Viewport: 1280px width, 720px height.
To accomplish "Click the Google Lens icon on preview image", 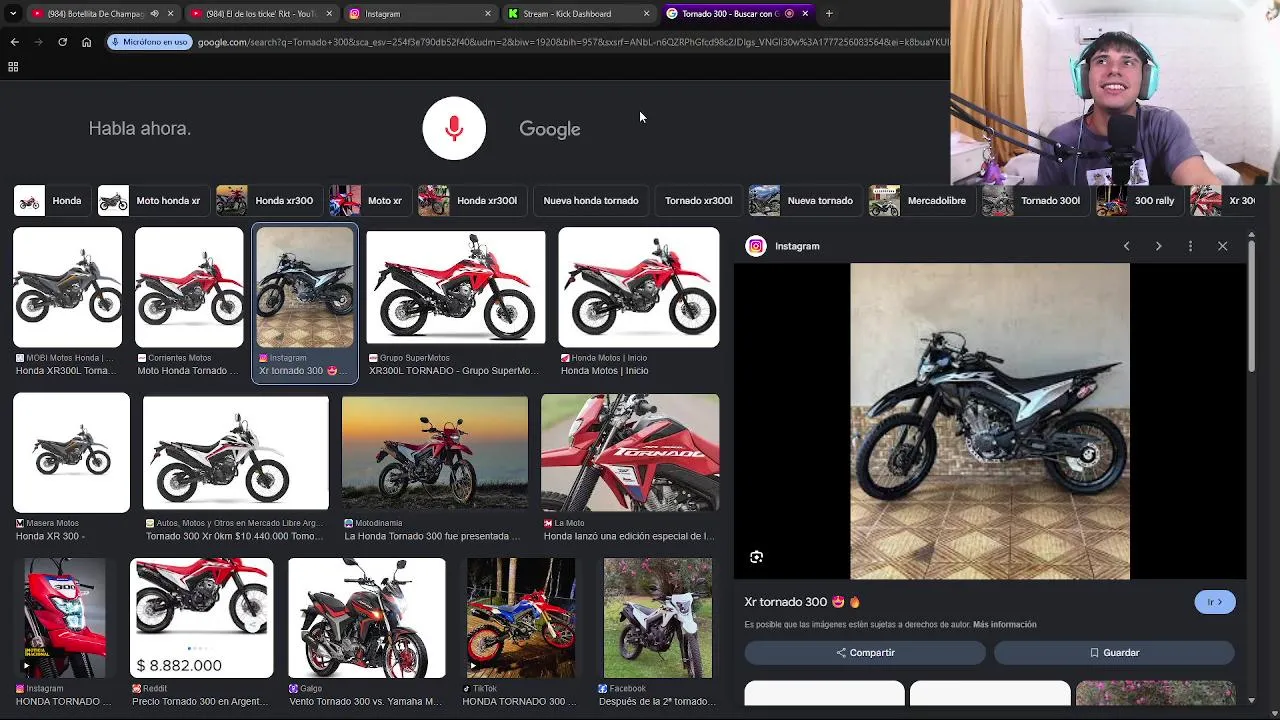I will (756, 557).
